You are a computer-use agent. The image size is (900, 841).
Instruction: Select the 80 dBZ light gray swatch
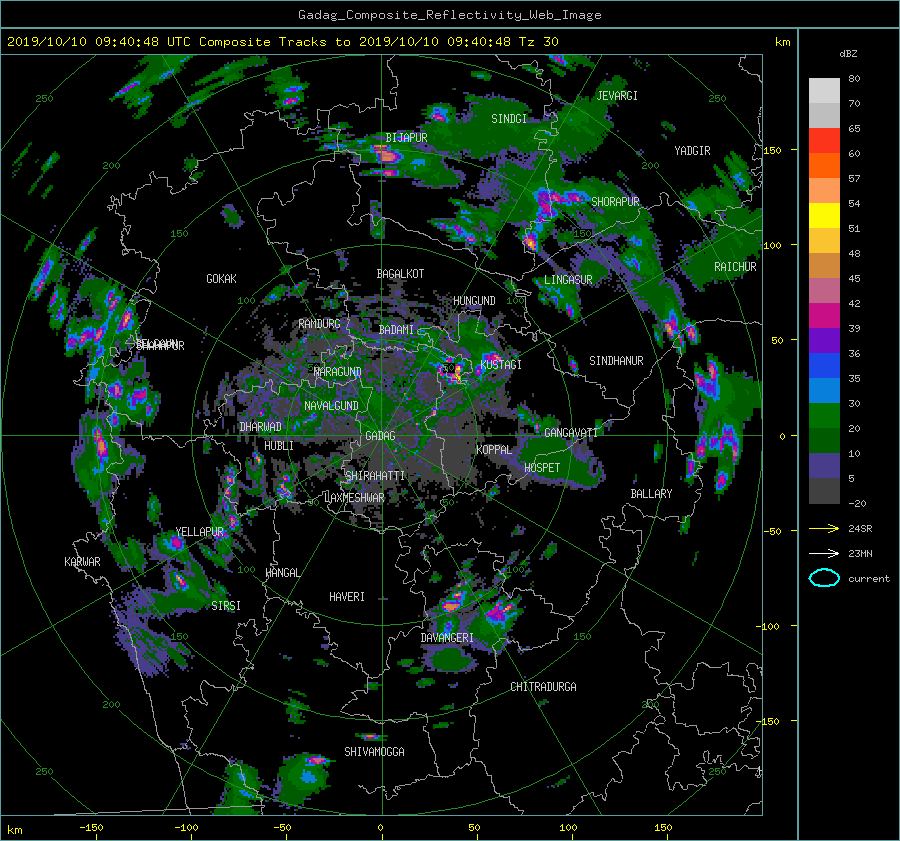824,90
